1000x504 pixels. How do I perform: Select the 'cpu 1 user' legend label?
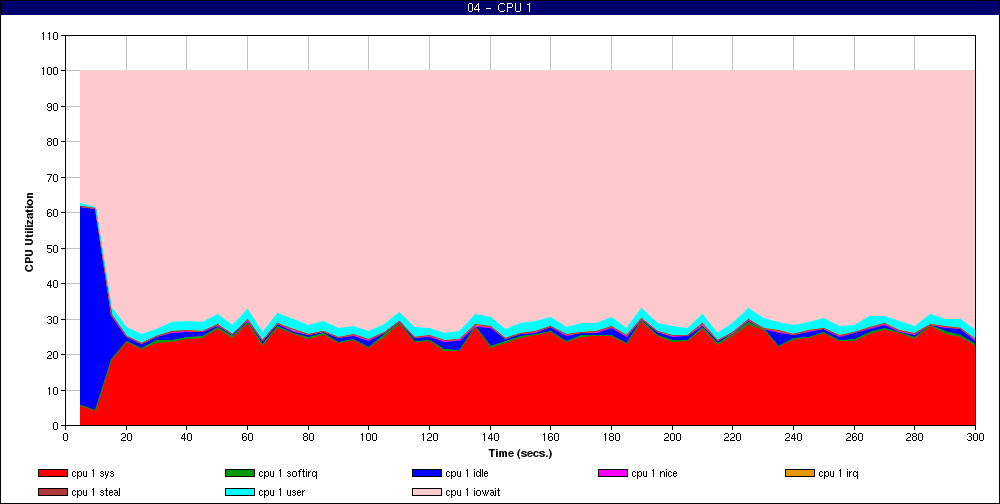(x=282, y=493)
